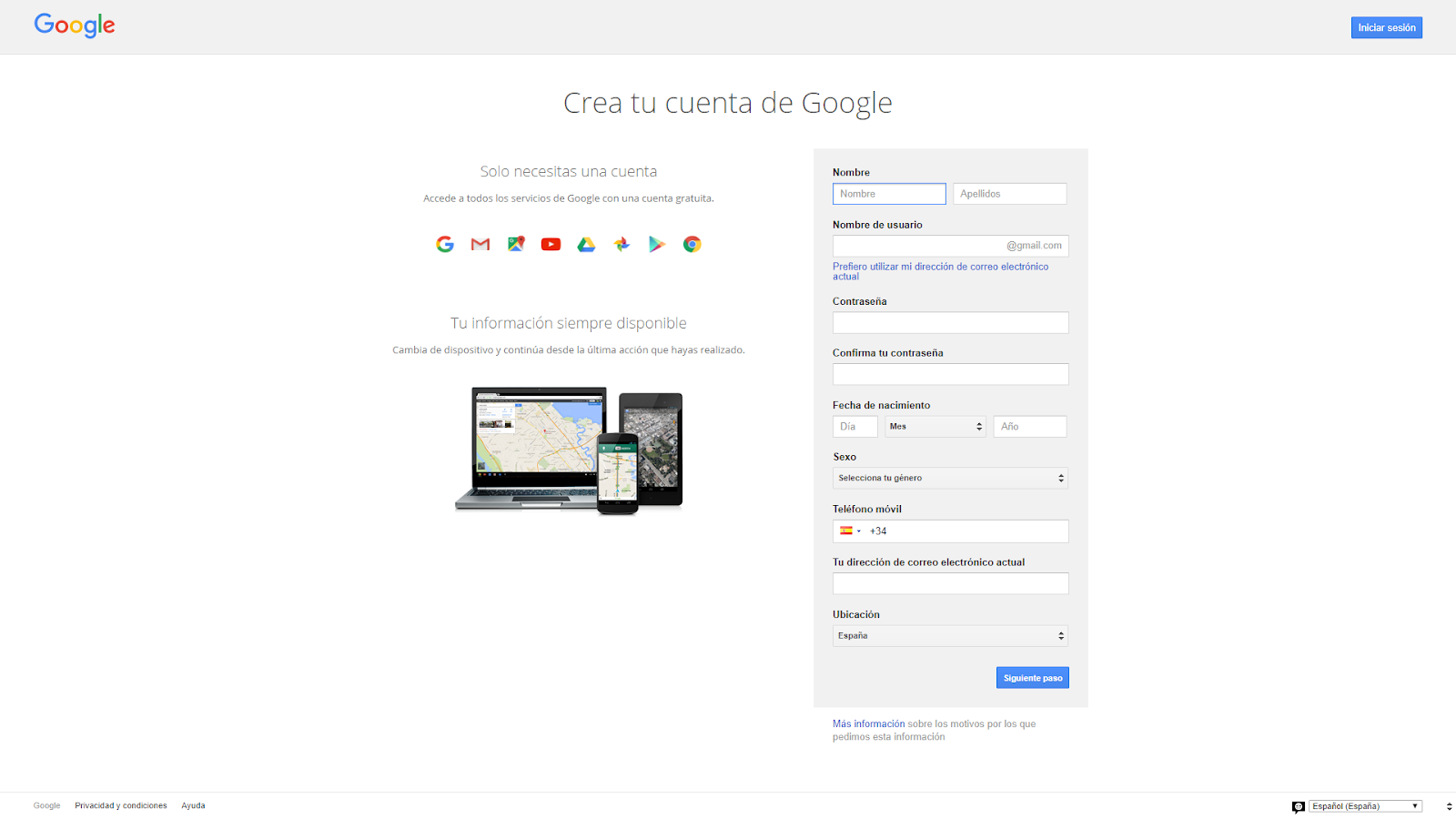
Task: Click the Google Photos pinwheel icon
Action: [622, 244]
